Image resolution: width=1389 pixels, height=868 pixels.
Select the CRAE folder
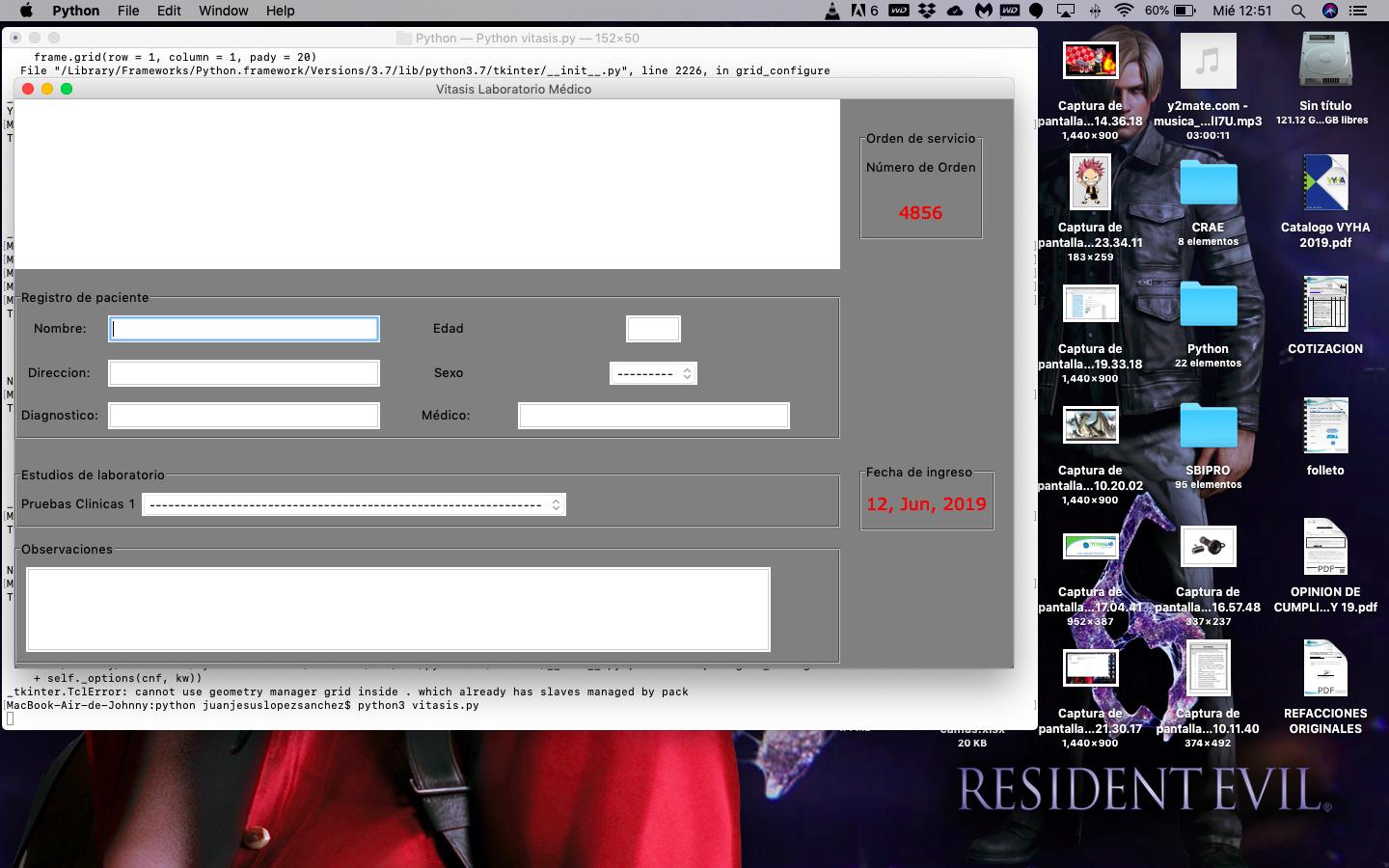pyautogui.click(x=1208, y=183)
